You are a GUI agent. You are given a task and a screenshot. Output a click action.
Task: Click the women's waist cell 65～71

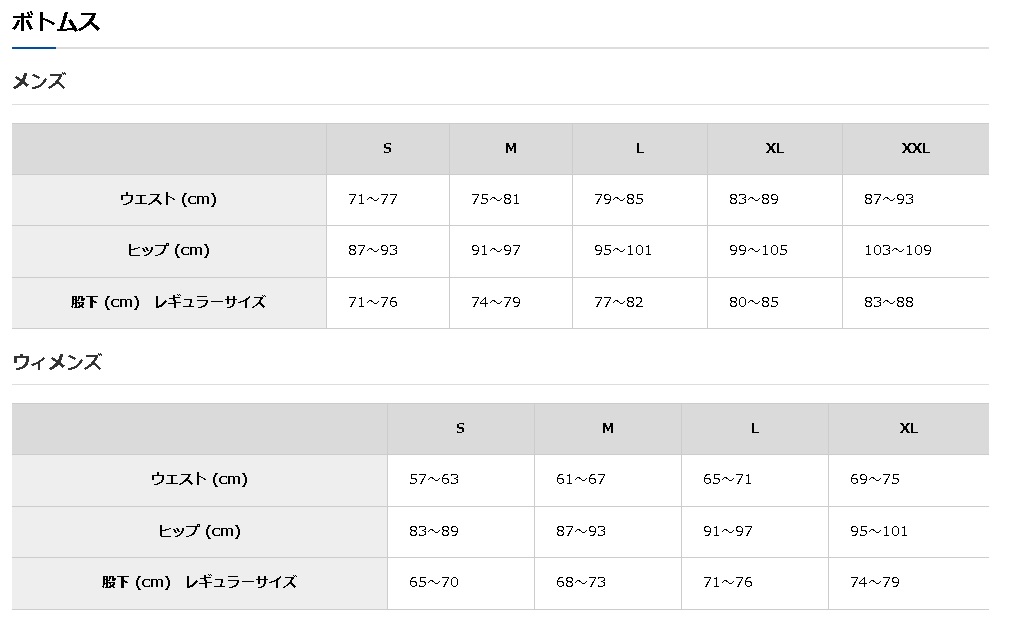point(728,479)
